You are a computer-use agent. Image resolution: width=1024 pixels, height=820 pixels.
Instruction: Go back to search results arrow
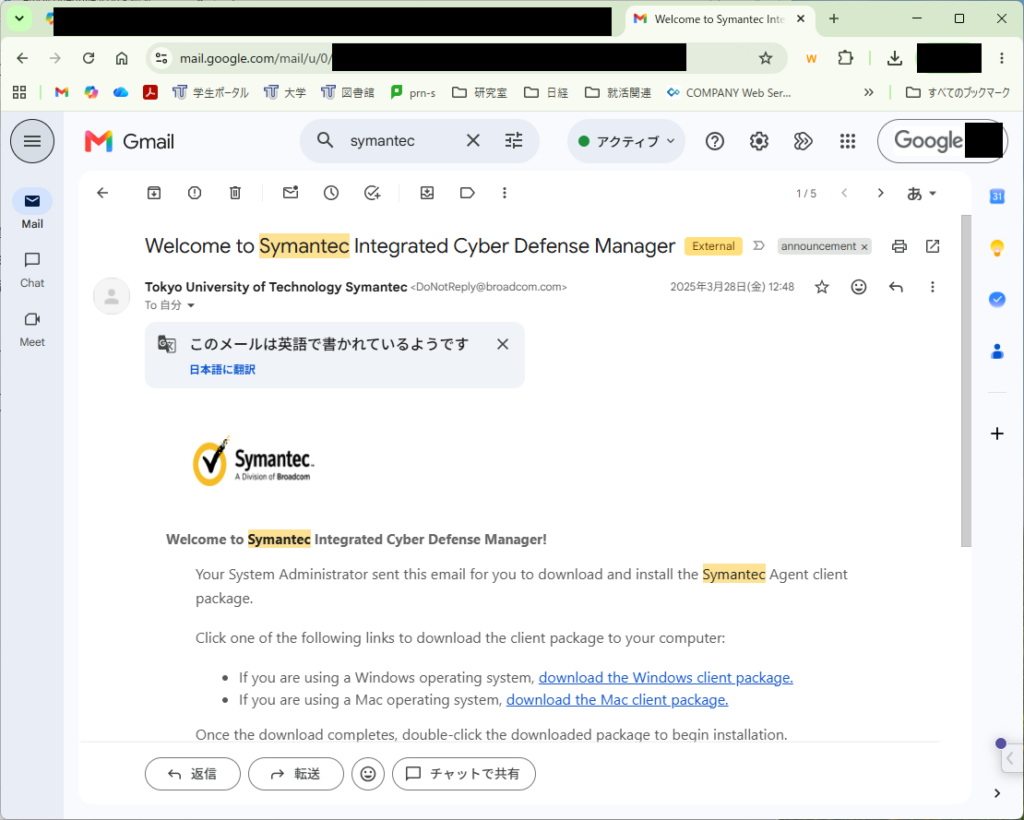[x=103, y=193]
